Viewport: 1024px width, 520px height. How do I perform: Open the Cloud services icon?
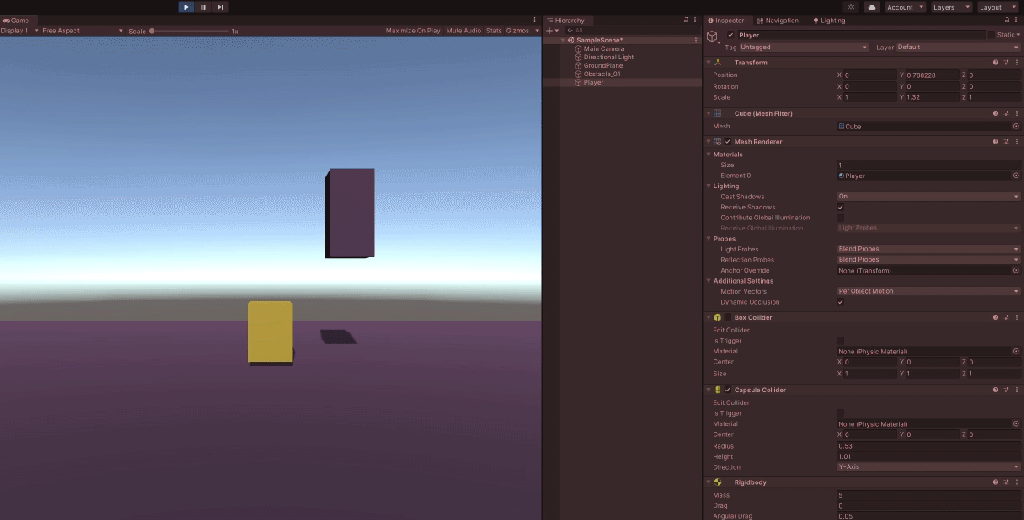(871, 7)
